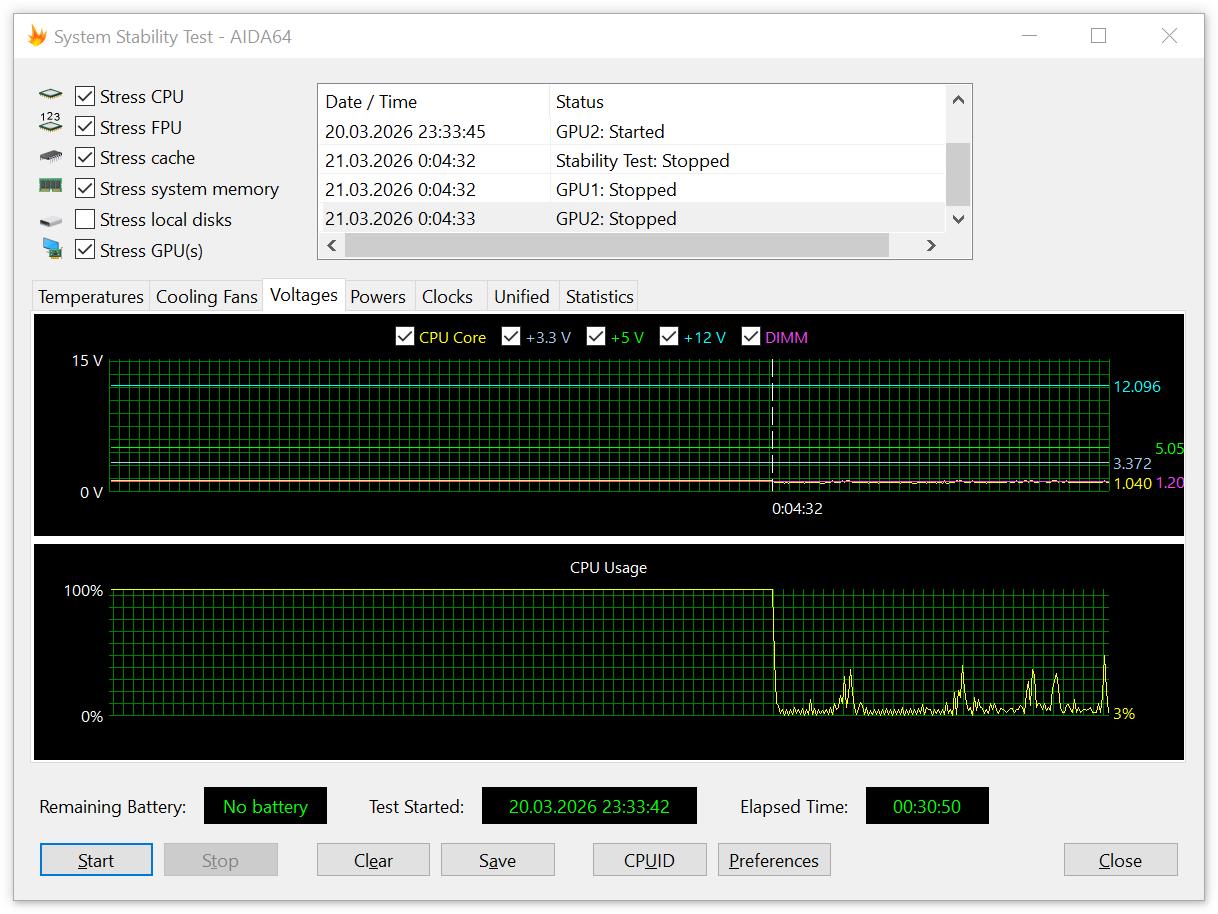Image resolution: width=1218 pixels, height=914 pixels.
Task: Click the log scroll up arrow
Action: click(958, 99)
